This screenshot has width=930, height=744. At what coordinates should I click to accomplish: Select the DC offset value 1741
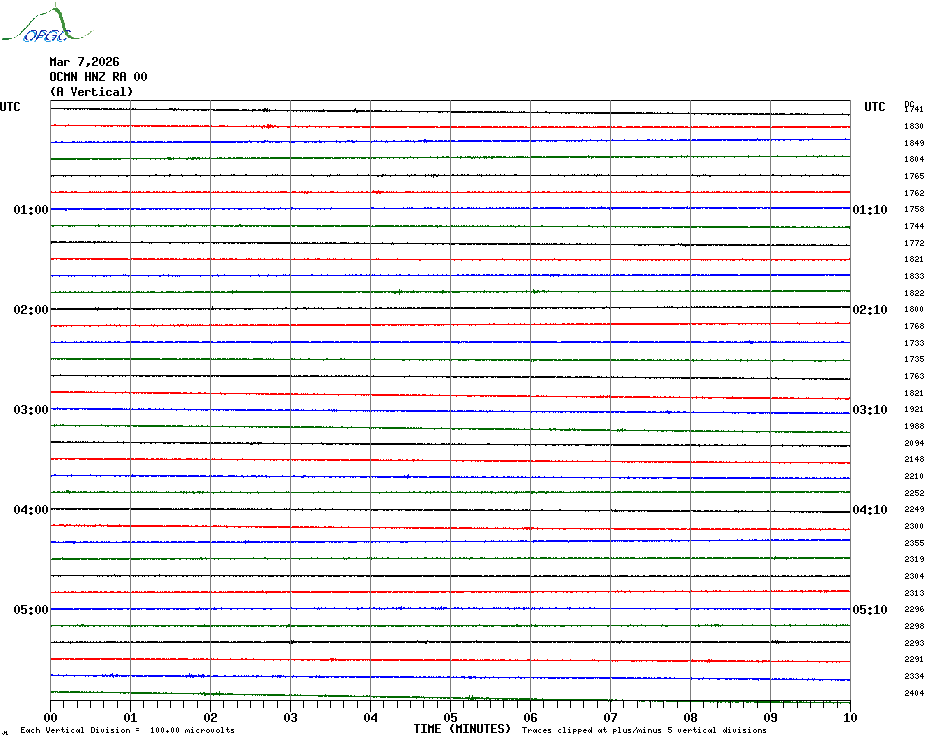(914, 109)
